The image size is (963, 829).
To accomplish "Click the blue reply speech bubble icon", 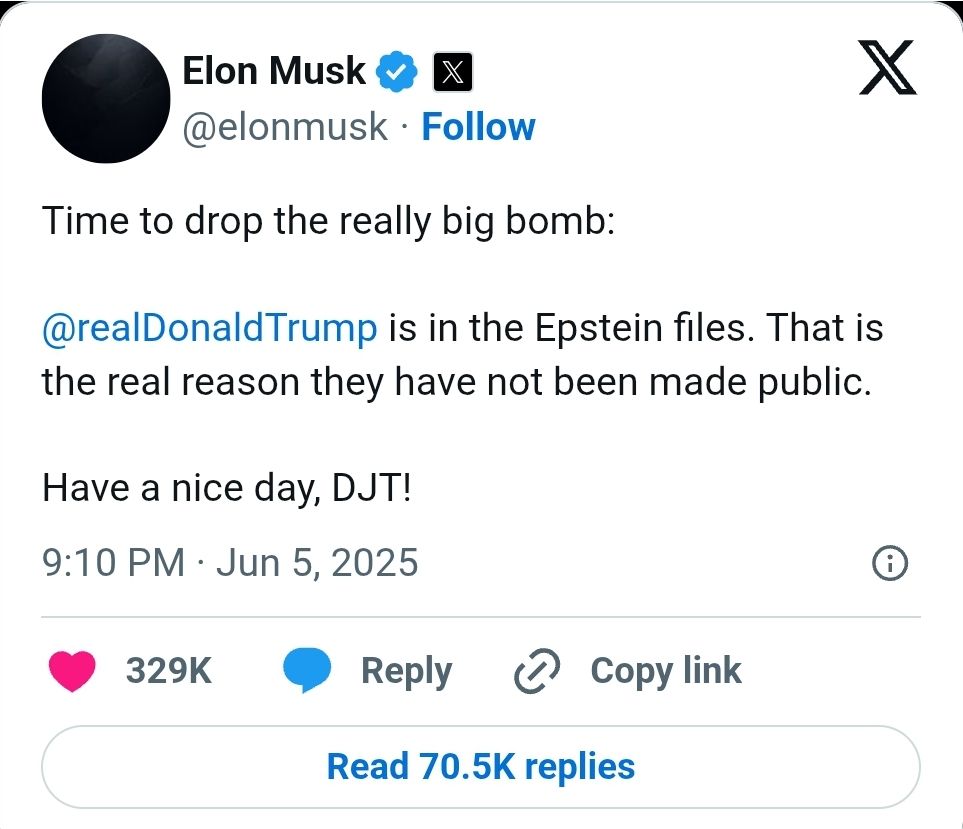I will tap(307, 671).
